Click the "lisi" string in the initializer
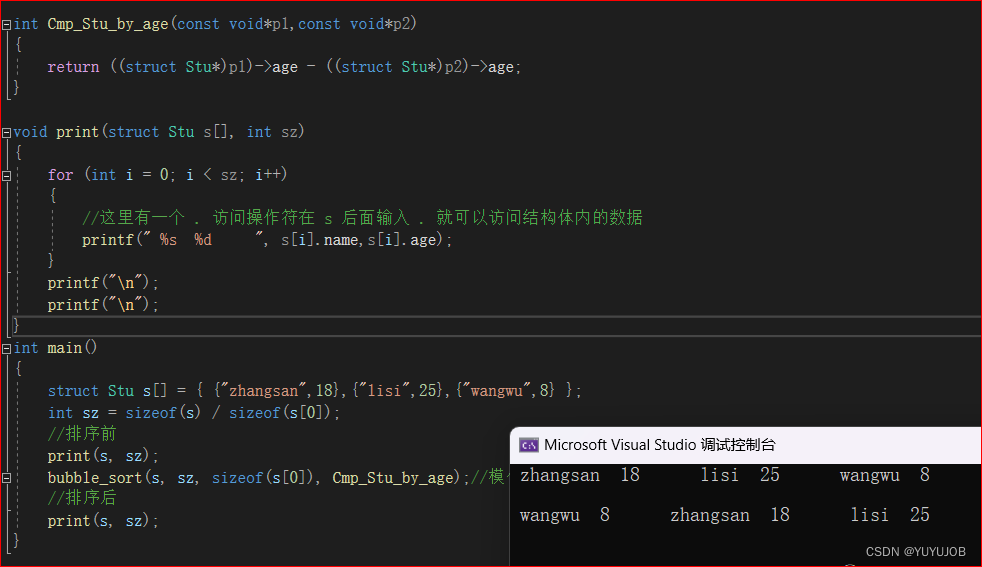The width and height of the screenshot is (982, 567). click(x=383, y=391)
